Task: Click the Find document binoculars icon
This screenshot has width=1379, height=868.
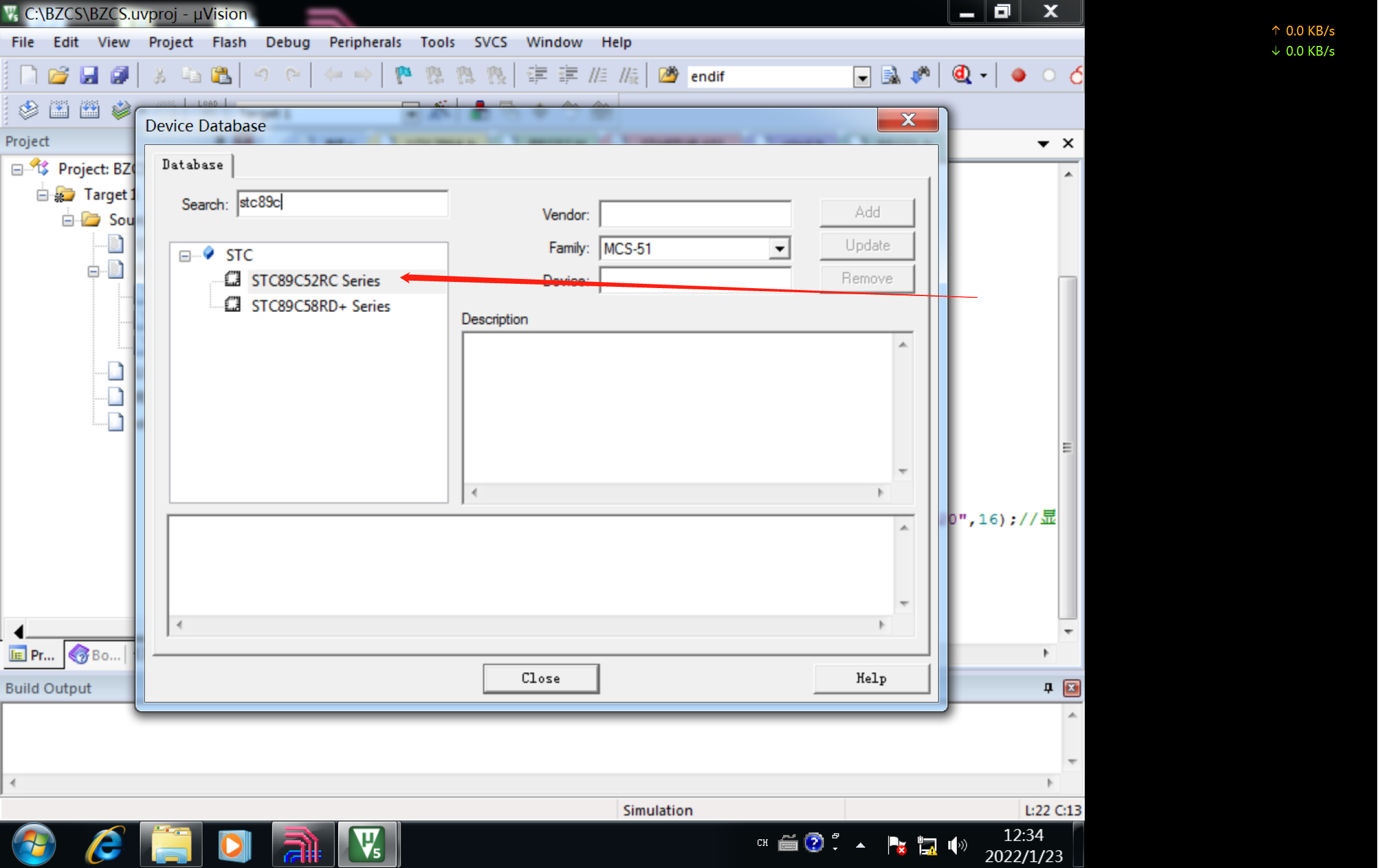Action: 890,75
